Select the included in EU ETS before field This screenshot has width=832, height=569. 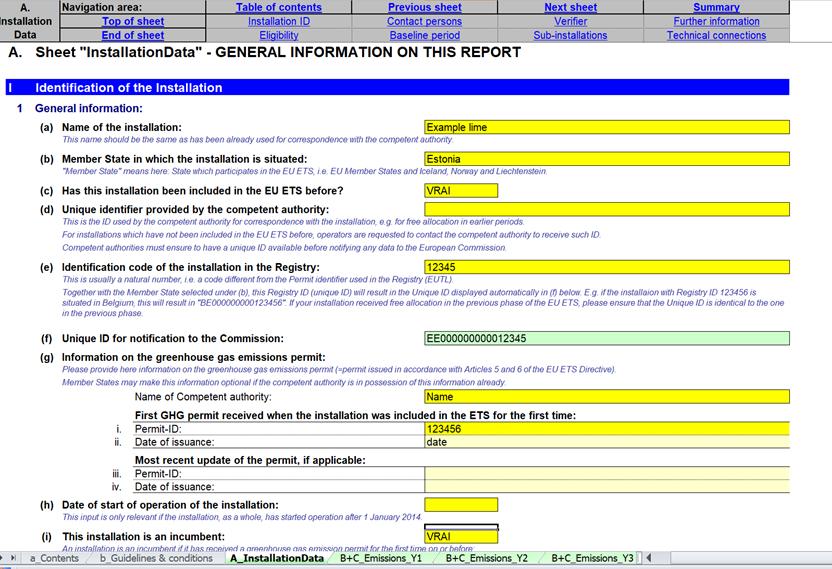click(x=461, y=191)
